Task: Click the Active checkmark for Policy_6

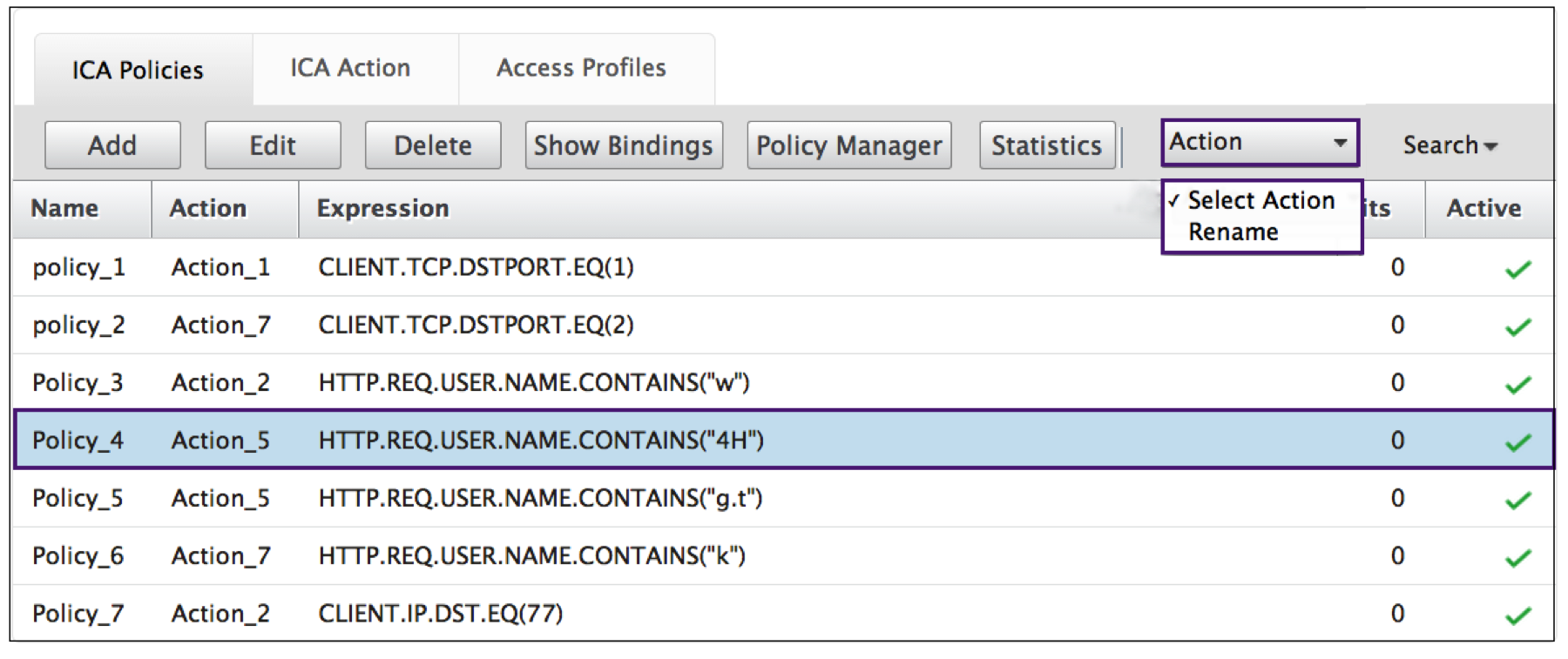Action: [1517, 557]
